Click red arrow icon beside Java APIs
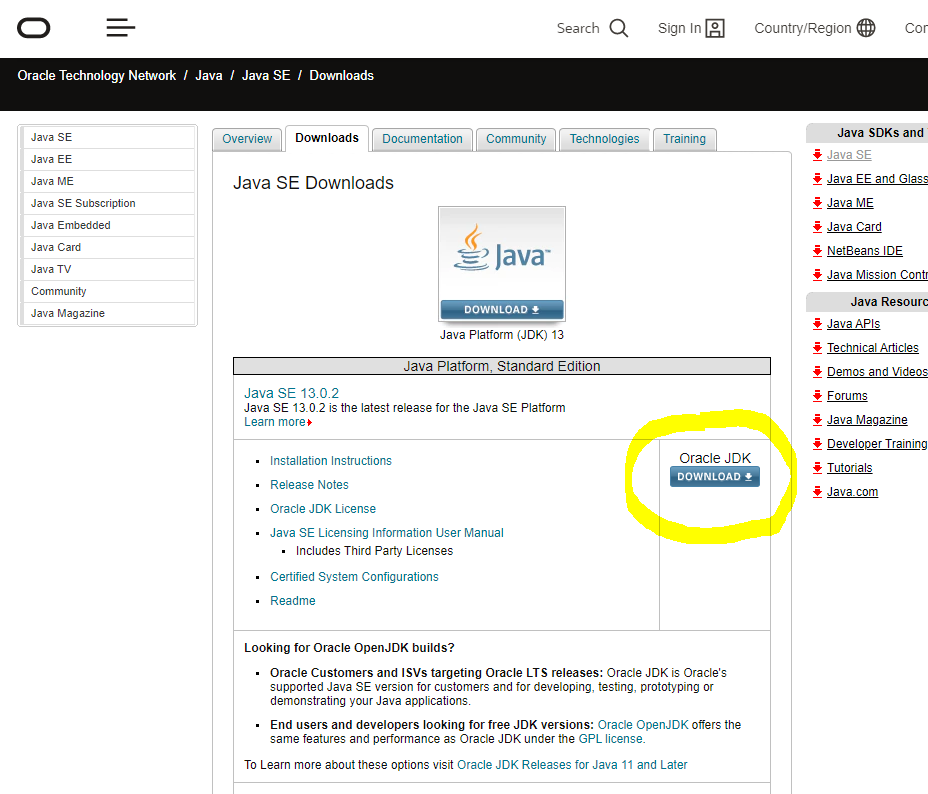 [x=817, y=324]
